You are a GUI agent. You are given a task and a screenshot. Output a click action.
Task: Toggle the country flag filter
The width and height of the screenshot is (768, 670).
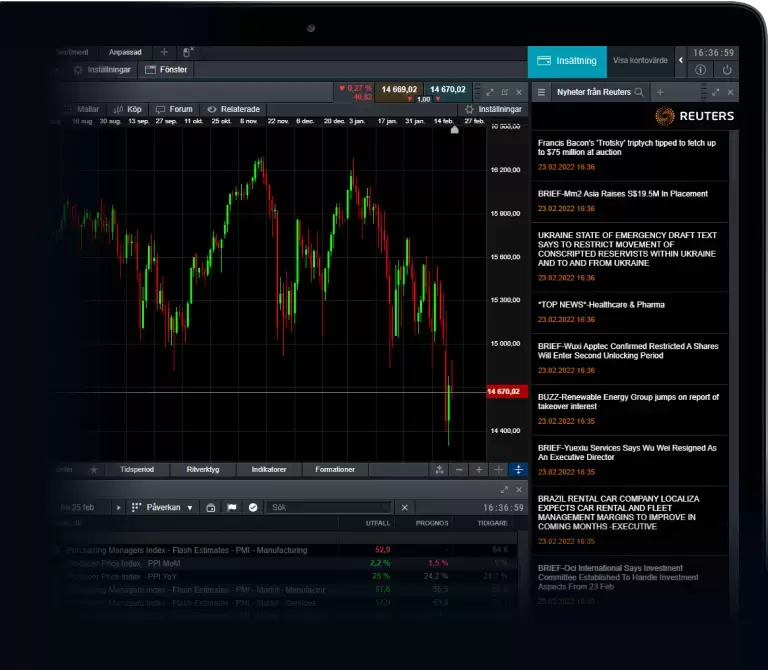click(232, 507)
